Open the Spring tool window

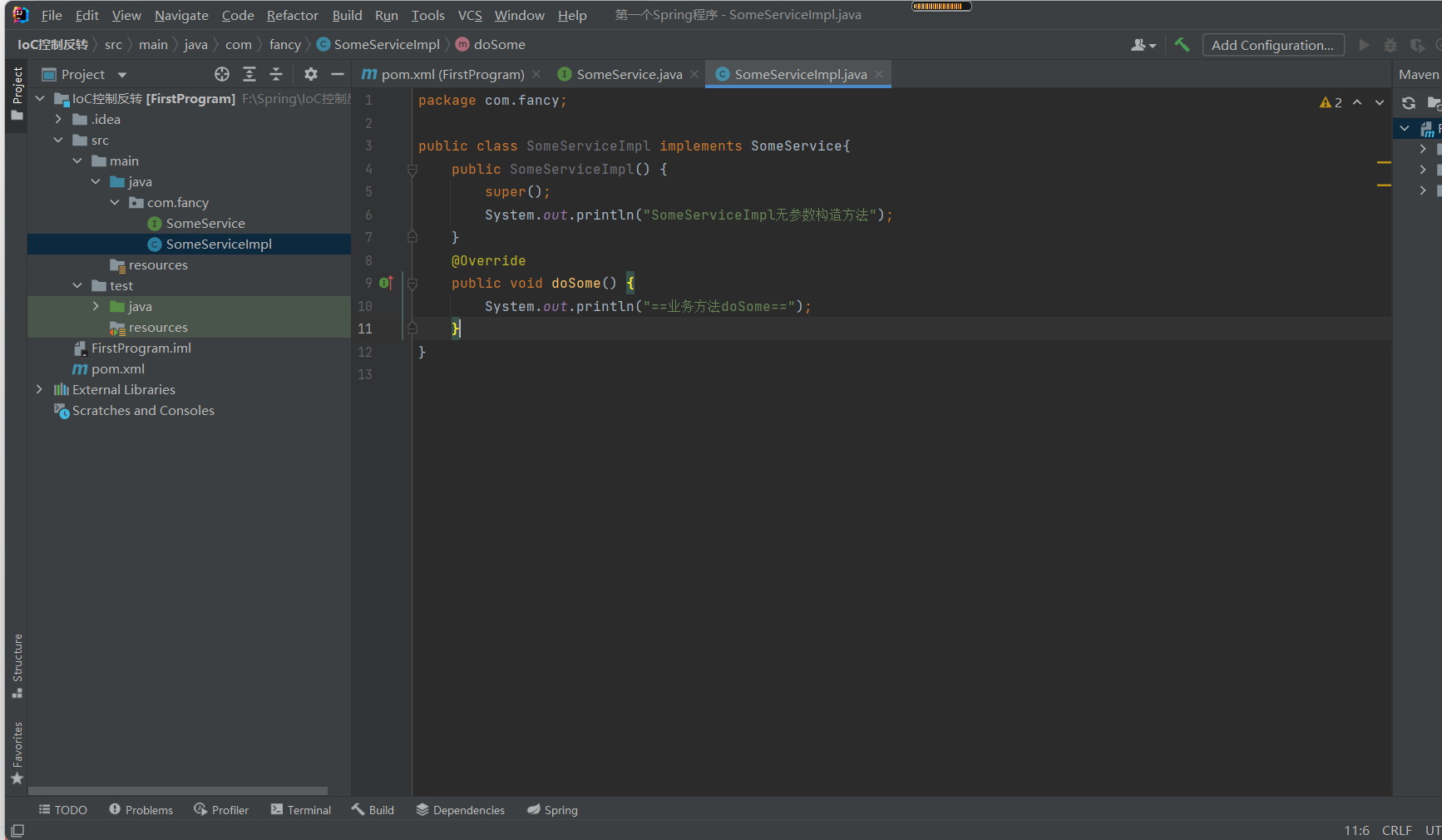point(552,810)
